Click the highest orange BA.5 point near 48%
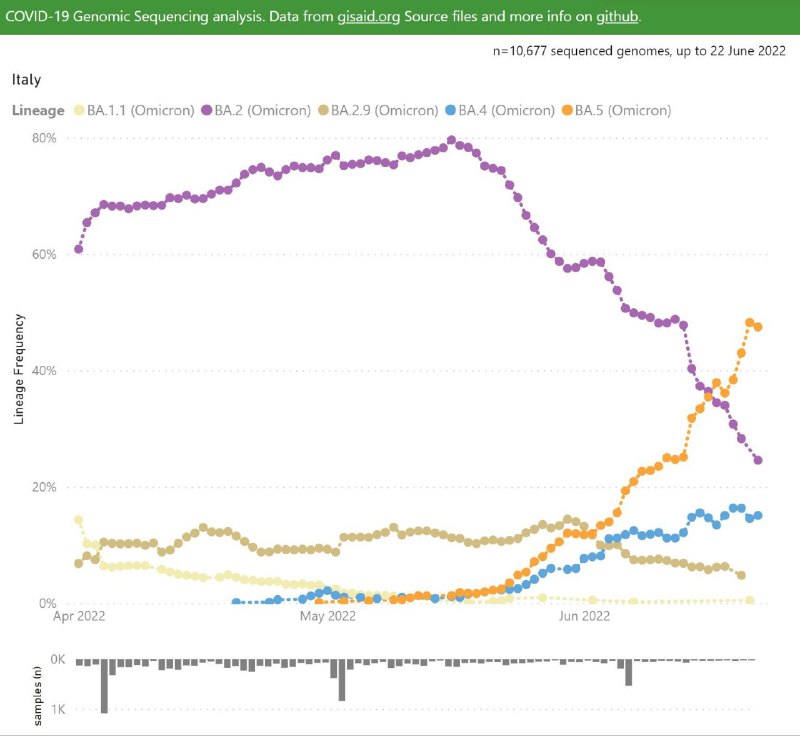The width and height of the screenshot is (800, 736). 749,322
